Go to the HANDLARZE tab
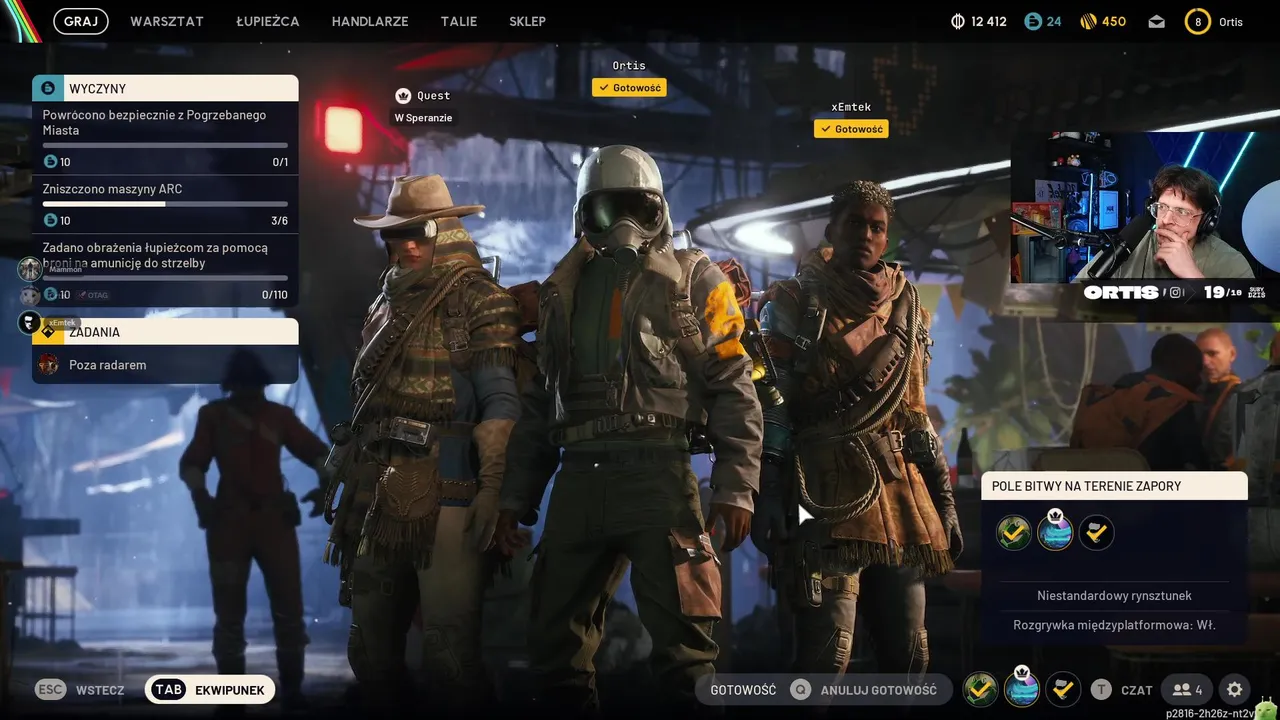Image resolution: width=1280 pixels, height=720 pixels. click(370, 21)
